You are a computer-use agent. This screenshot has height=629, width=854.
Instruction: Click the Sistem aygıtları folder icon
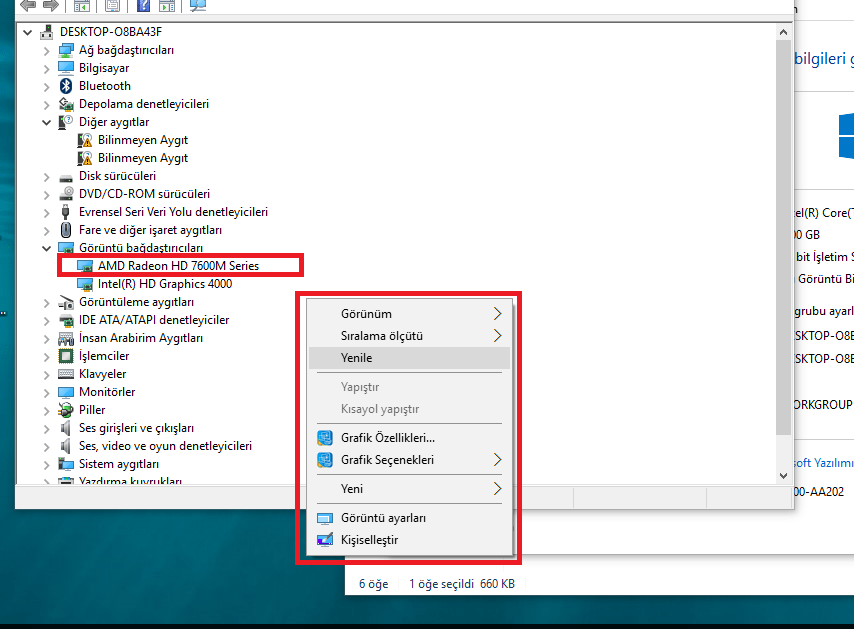[66, 464]
